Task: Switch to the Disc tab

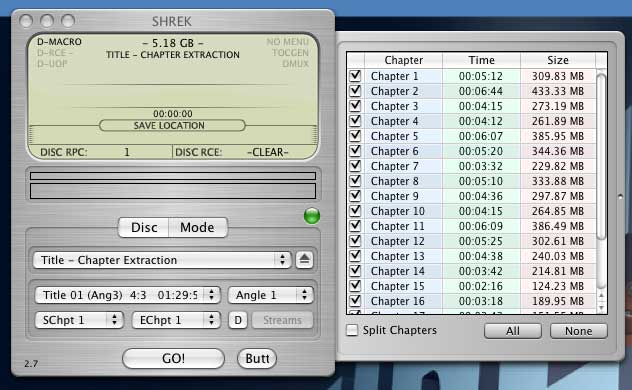Action: [x=144, y=228]
